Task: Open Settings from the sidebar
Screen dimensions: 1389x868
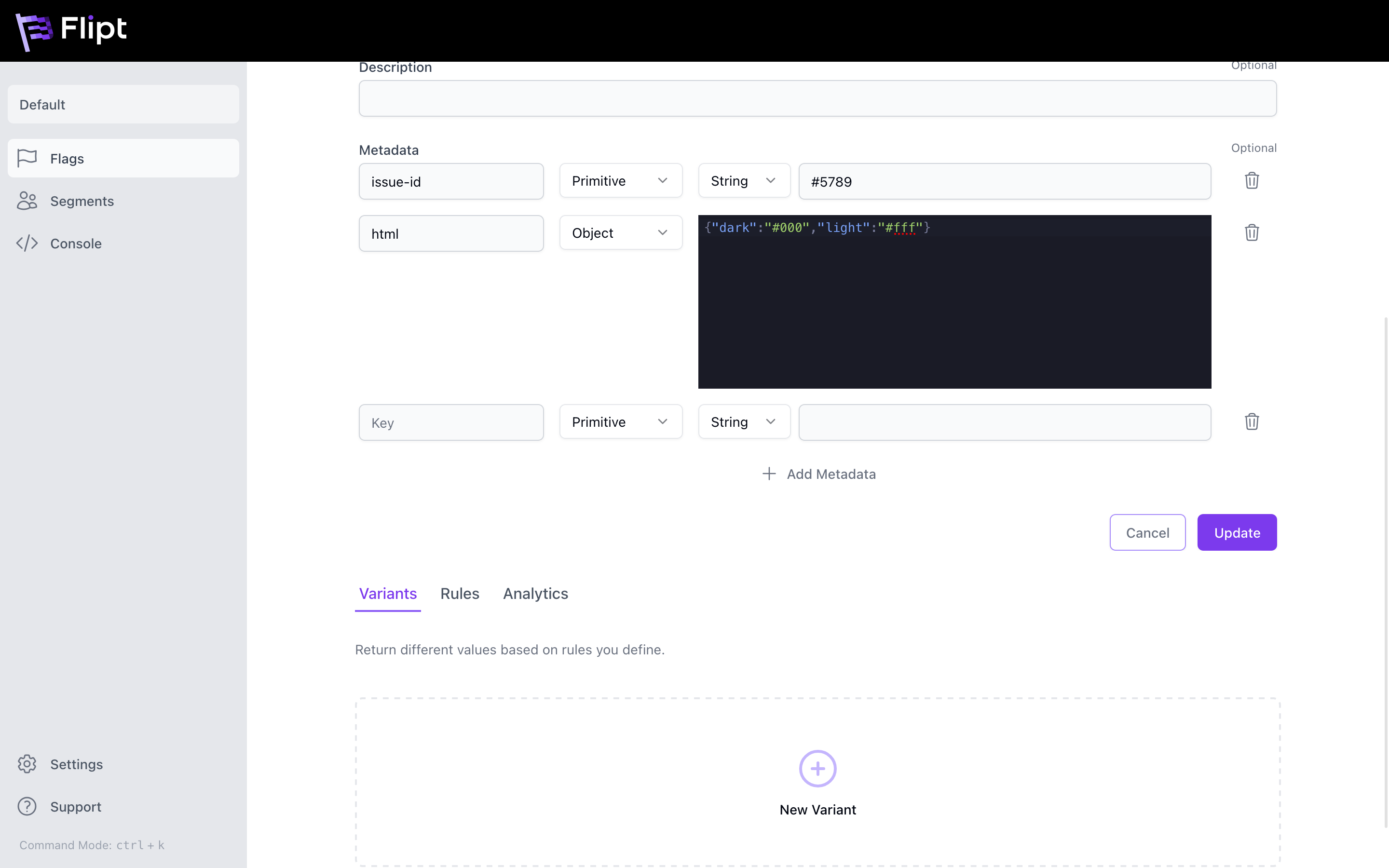Action: click(76, 764)
